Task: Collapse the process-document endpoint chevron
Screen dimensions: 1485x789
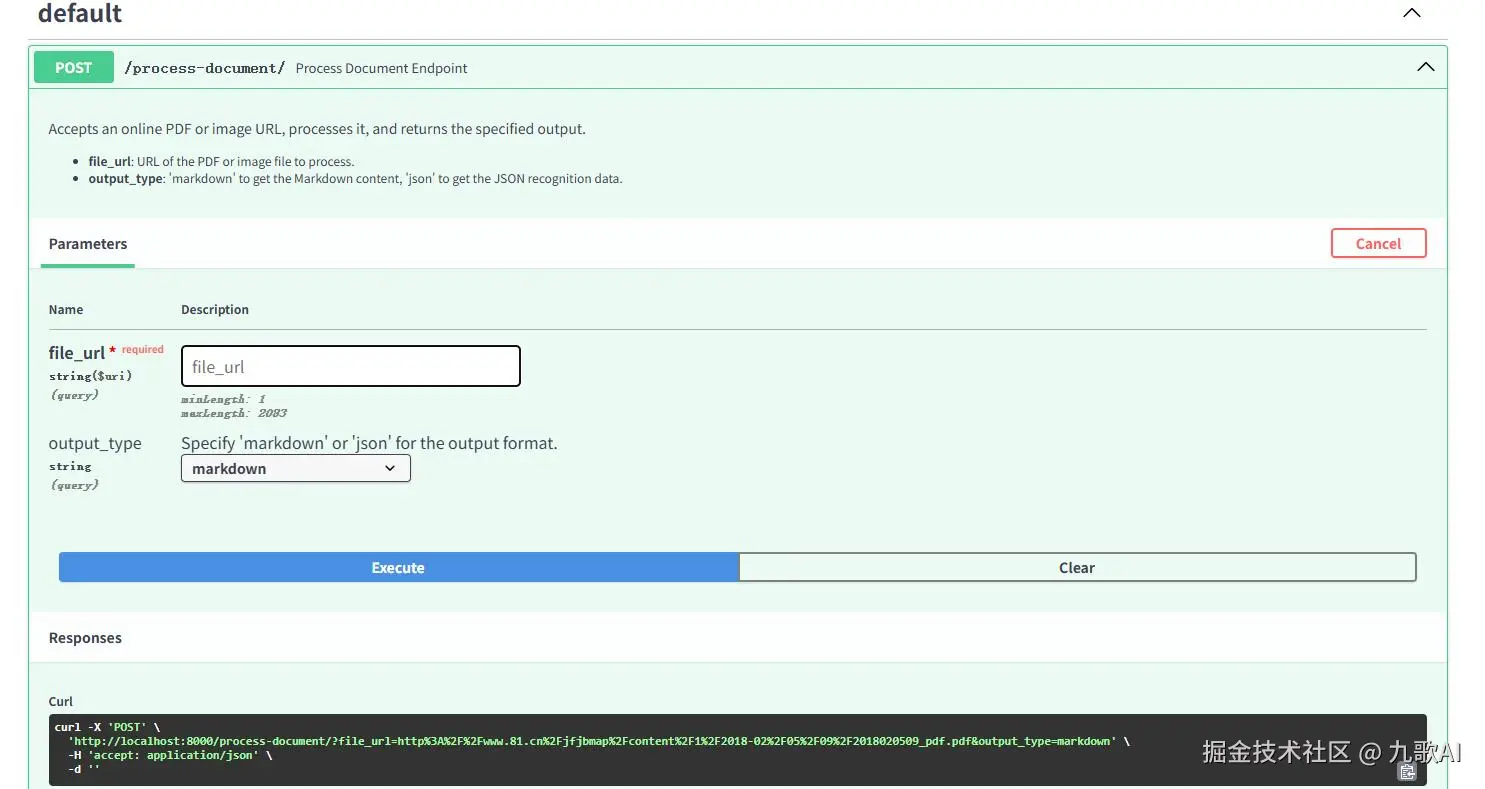Action: 1425,67
